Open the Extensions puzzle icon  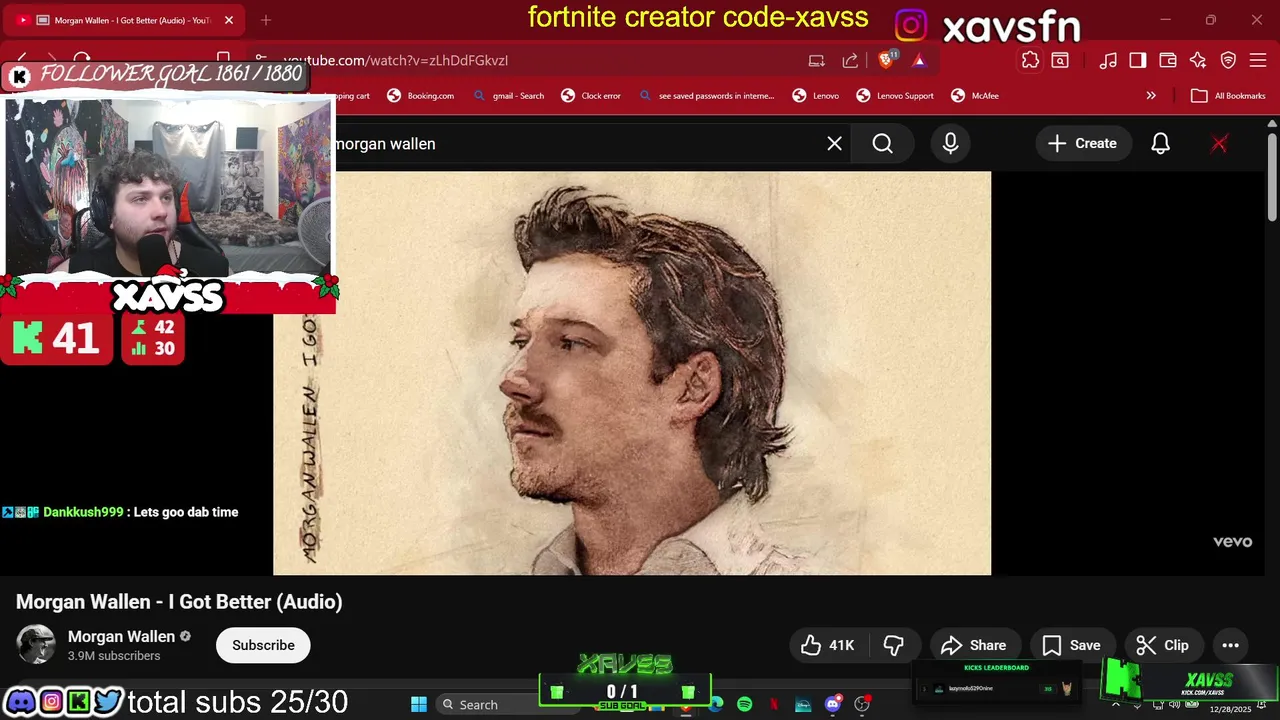[1030, 60]
